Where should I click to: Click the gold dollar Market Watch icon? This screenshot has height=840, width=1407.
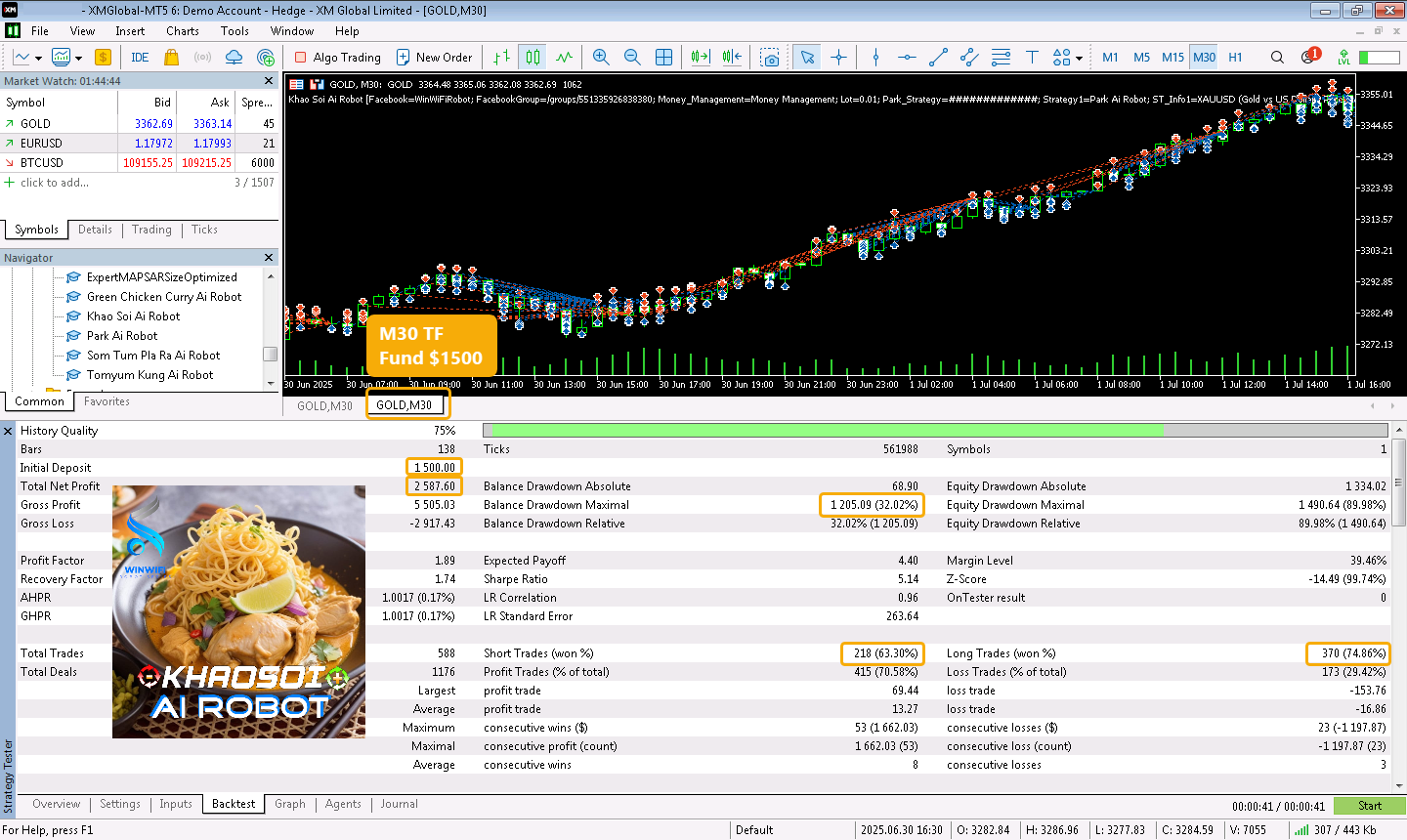click(103, 58)
